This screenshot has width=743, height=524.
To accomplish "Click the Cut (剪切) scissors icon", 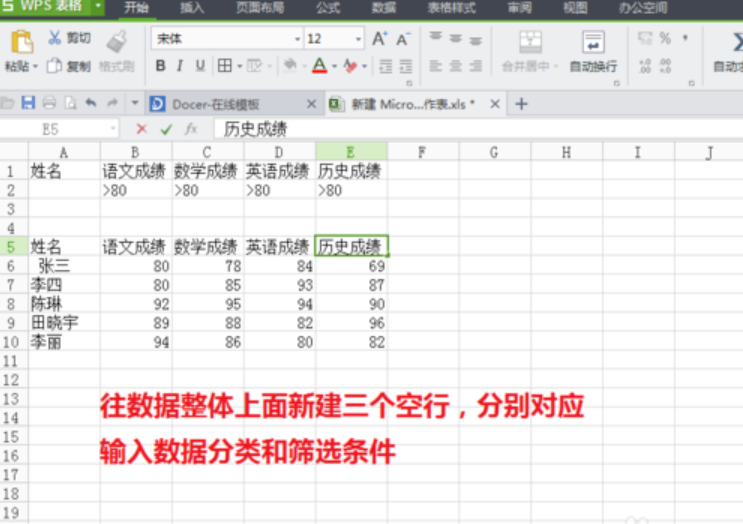I will pos(54,39).
